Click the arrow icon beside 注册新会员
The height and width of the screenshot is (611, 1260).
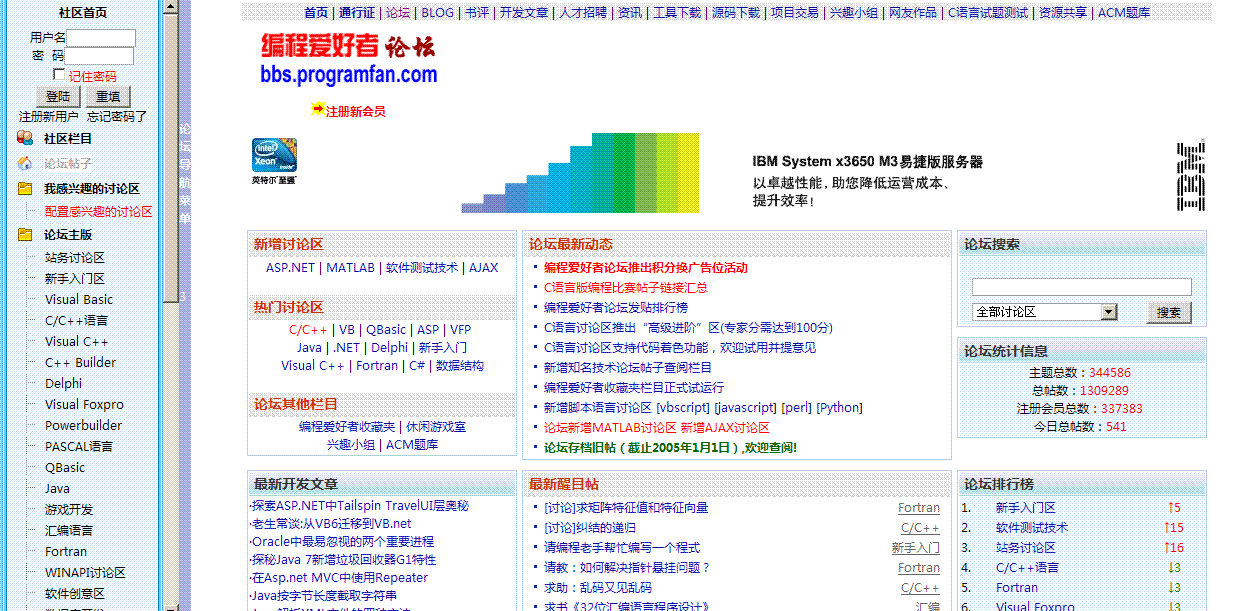[x=318, y=109]
